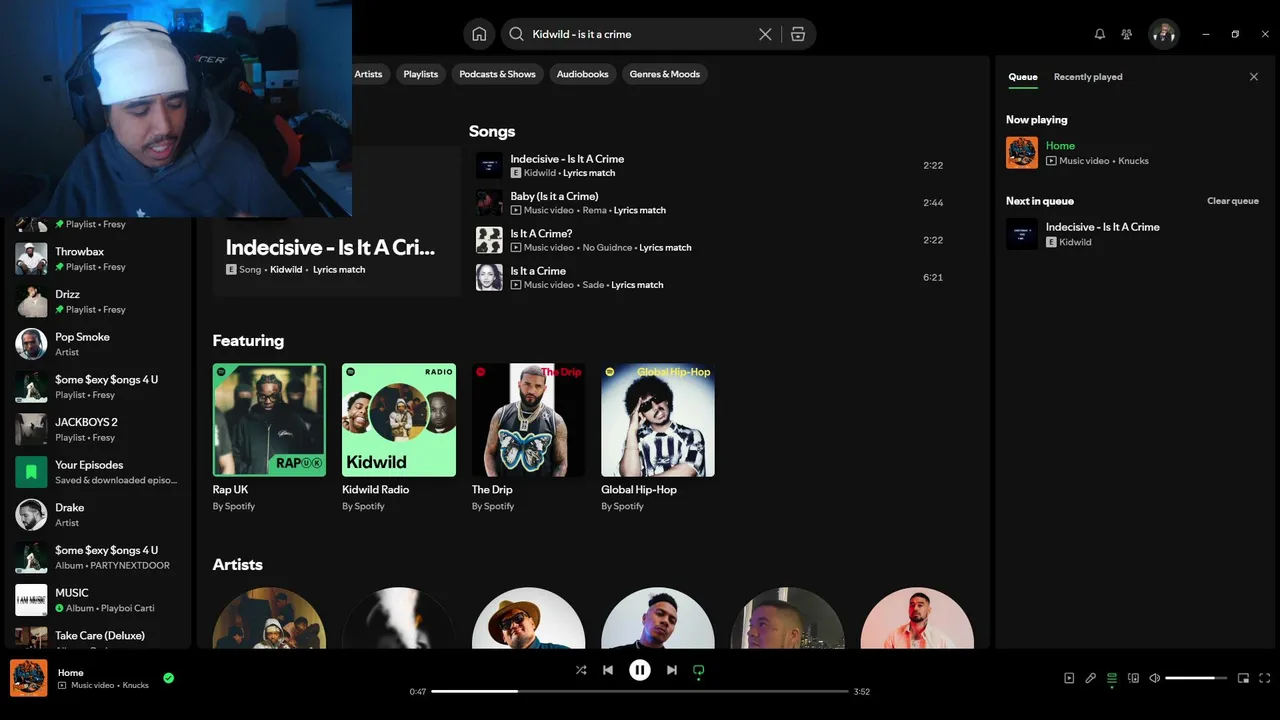Toggle the Queue icon in player bar
The image size is (1280, 720).
(1112, 678)
